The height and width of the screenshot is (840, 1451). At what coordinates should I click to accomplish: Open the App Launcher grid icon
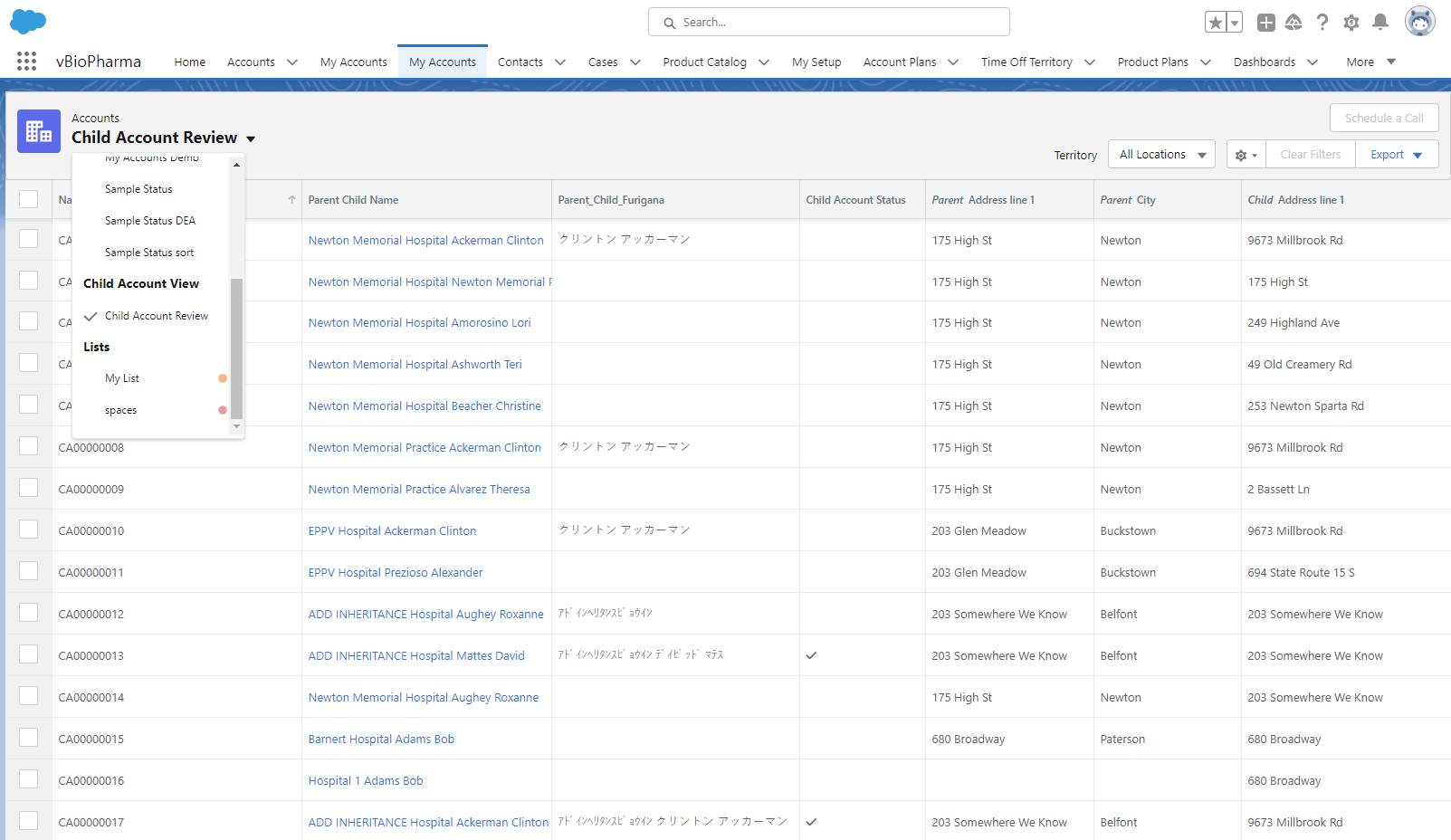tap(26, 62)
